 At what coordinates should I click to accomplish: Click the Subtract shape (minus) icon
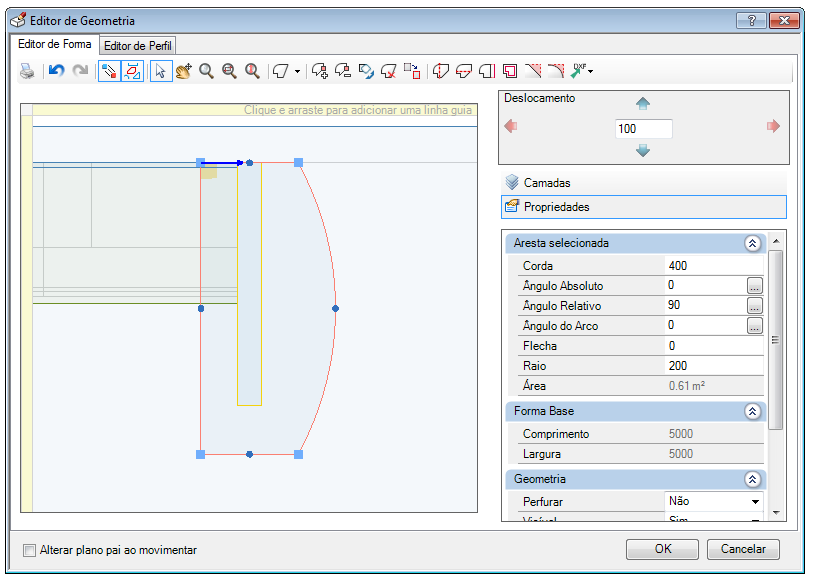pos(343,71)
